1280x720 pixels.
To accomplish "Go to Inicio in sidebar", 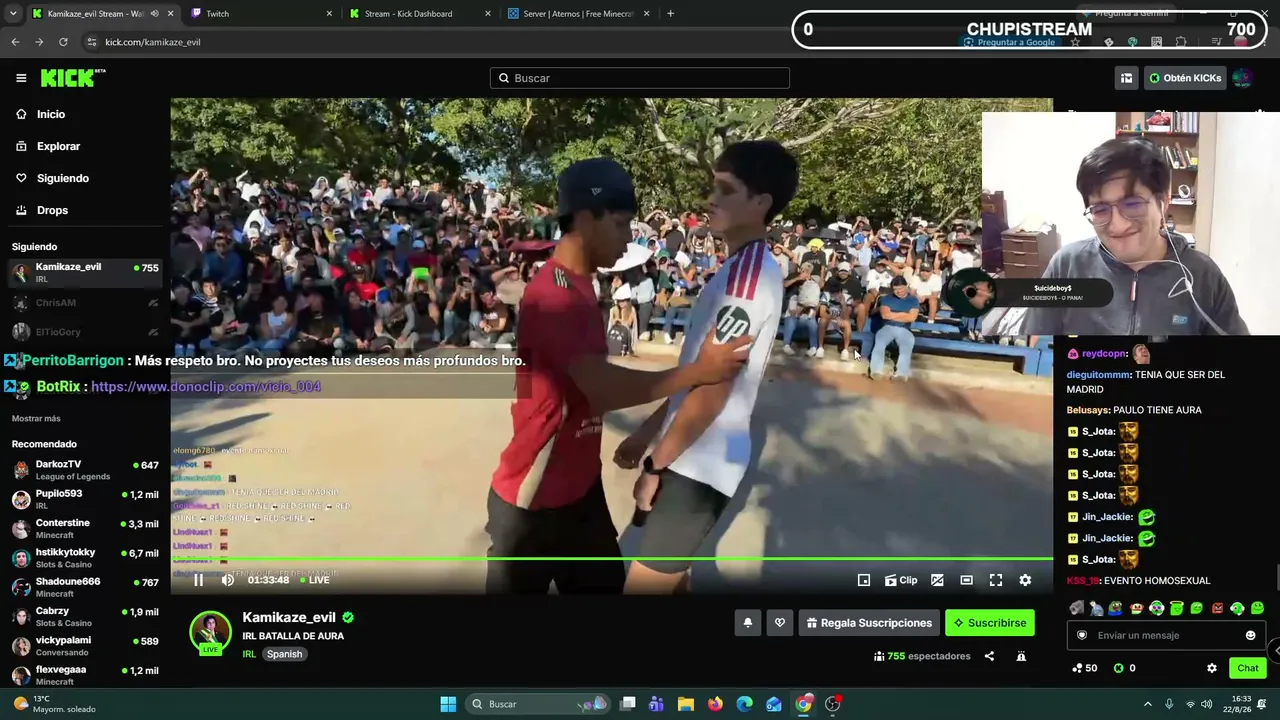I will (51, 114).
